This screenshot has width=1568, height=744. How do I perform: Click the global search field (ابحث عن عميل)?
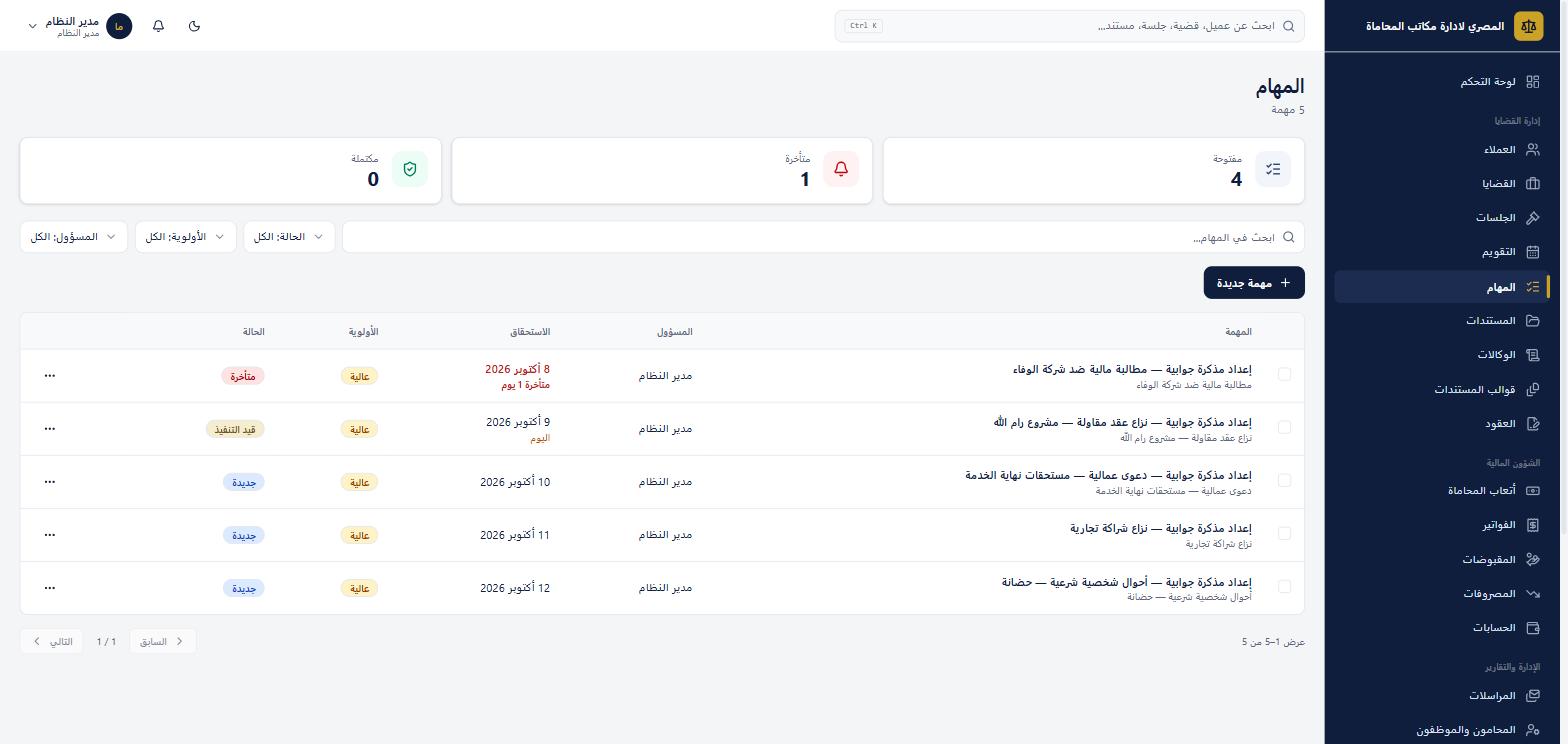click(x=1069, y=26)
